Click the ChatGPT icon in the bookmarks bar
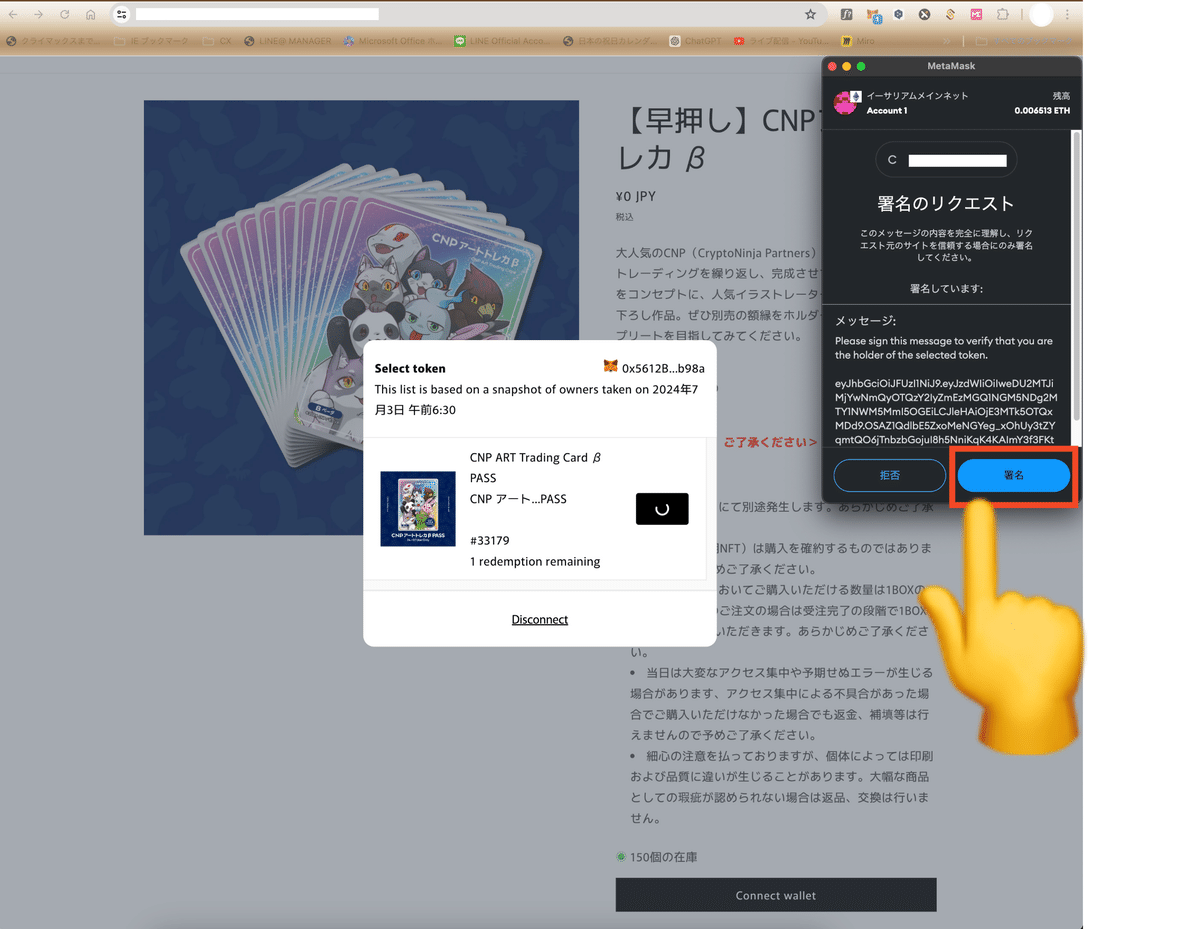 tap(686, 41)
